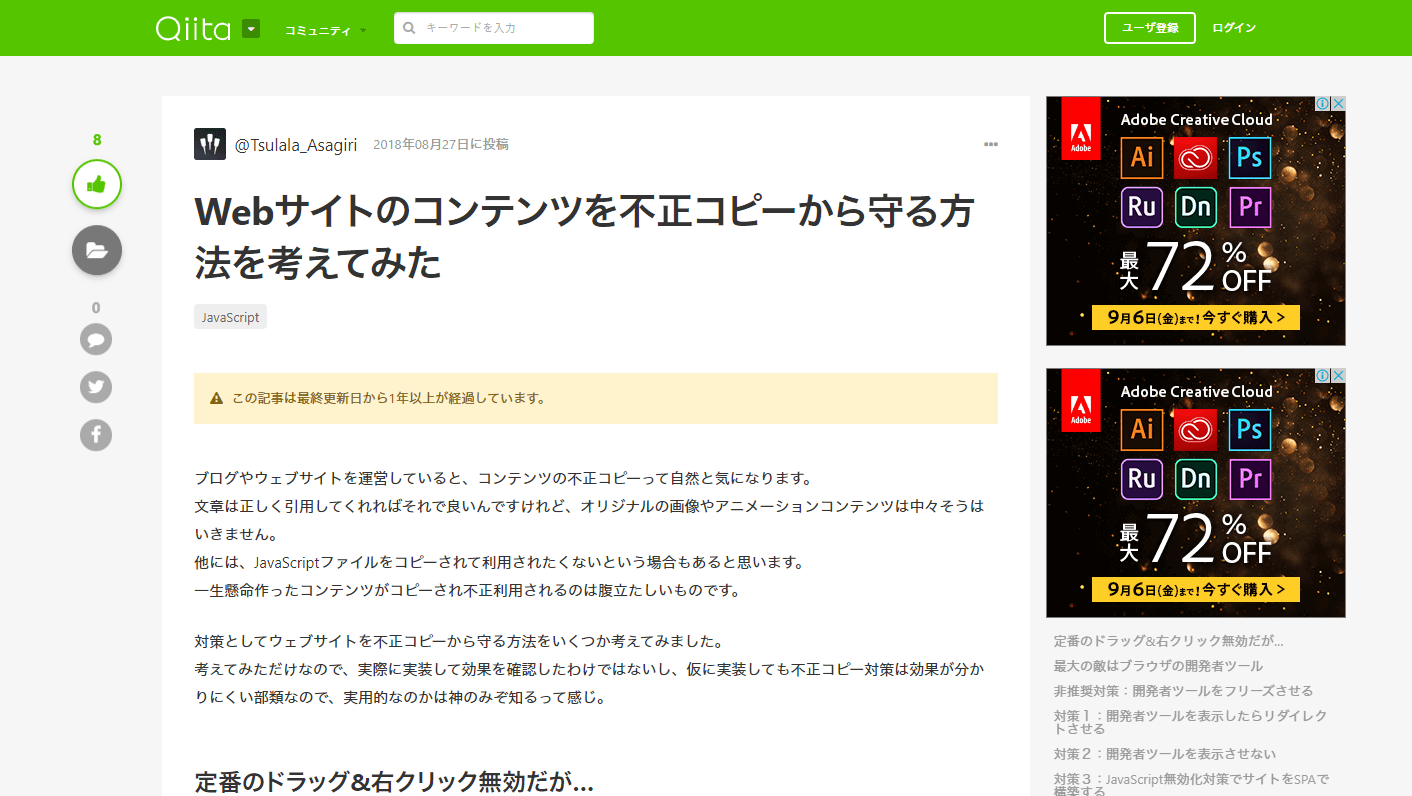Click the Ps icon in the second ad
Screen dimensions: 1412x796
coord(1249,429)
